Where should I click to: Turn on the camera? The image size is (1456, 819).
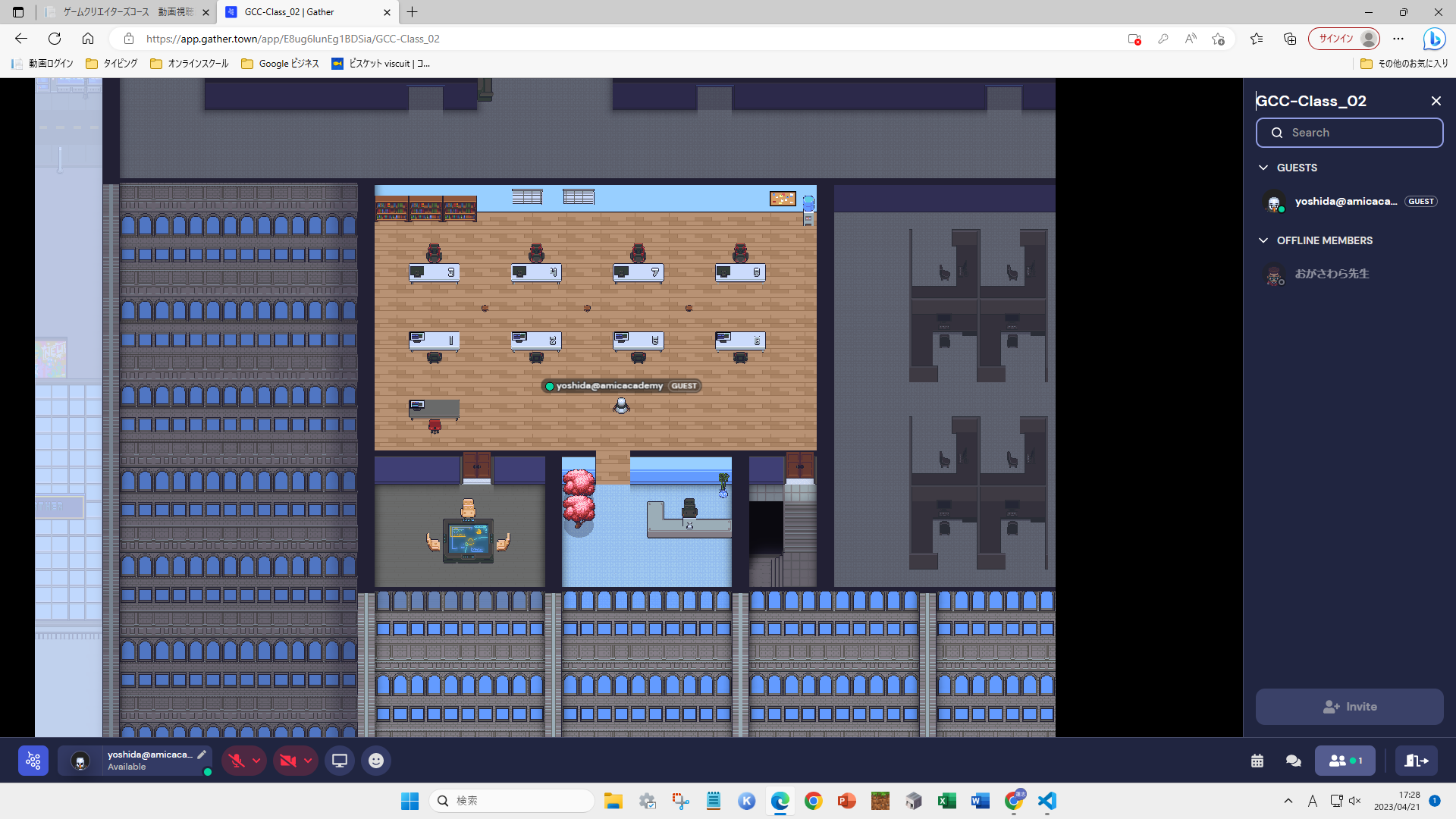[x=287, y=761]
